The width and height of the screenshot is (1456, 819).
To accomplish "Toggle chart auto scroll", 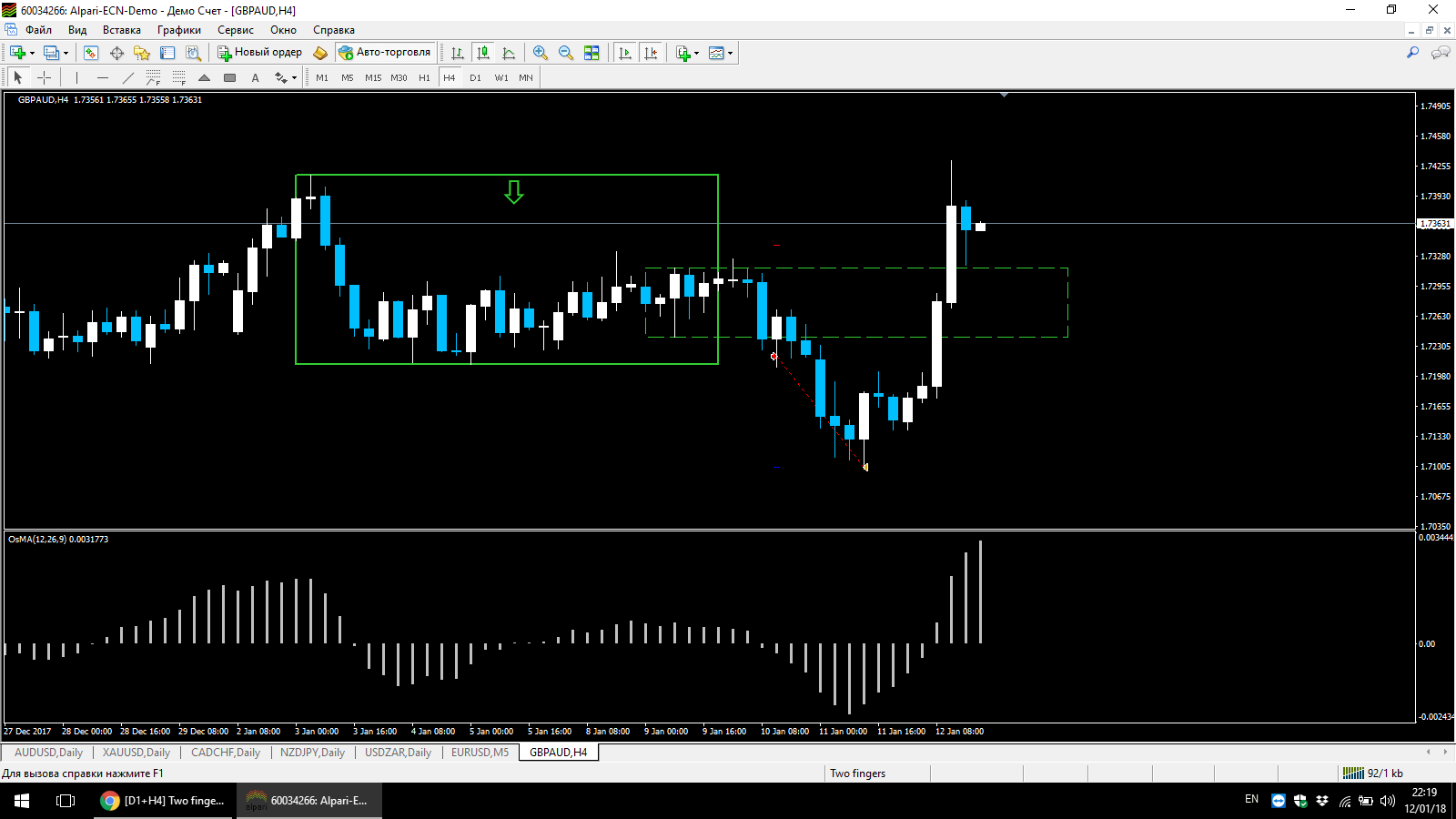I will coord(625,53).
